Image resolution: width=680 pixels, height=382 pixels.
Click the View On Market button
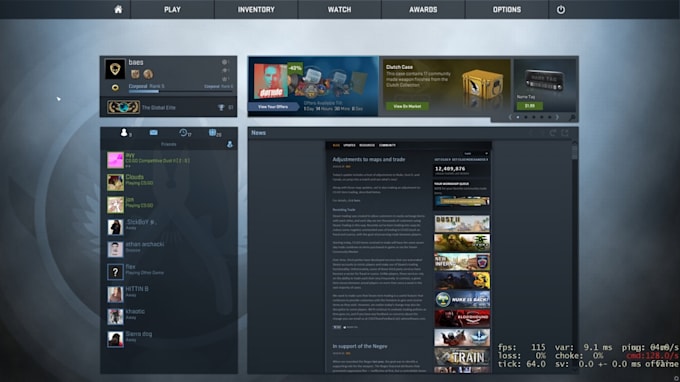[x=407, y=106]
